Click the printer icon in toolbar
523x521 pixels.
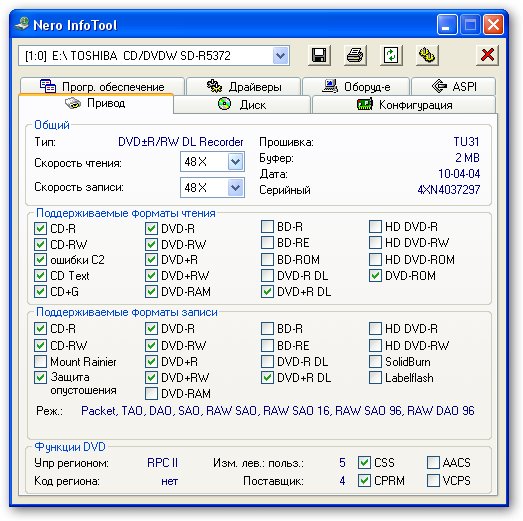tap(355, 55)
